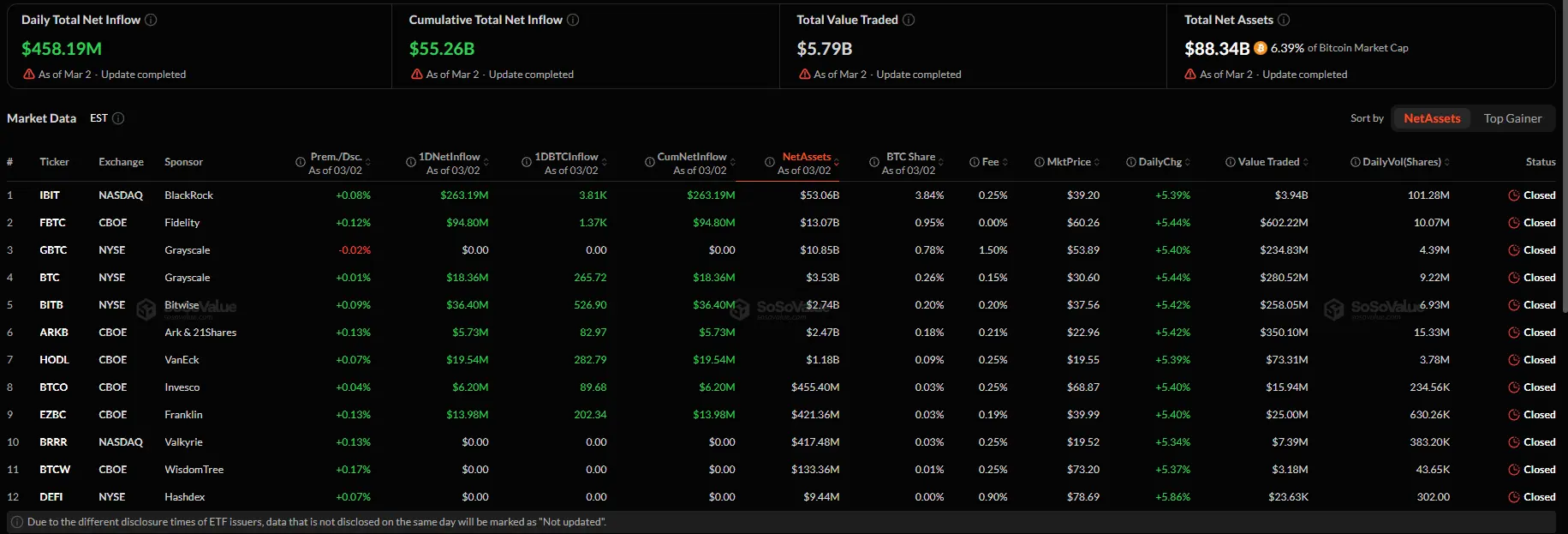Open the HODL ticker link

(x=54, y=360)
